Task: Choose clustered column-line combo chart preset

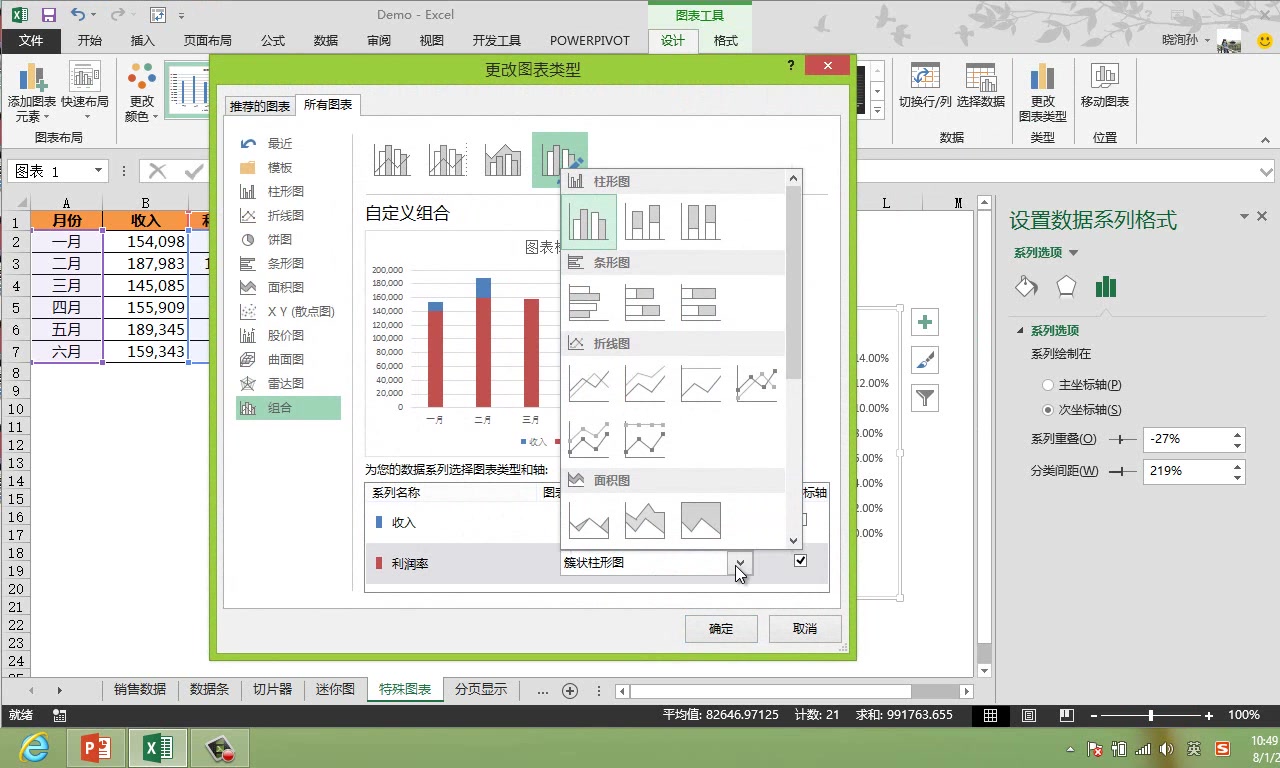Action: (392, 160)
